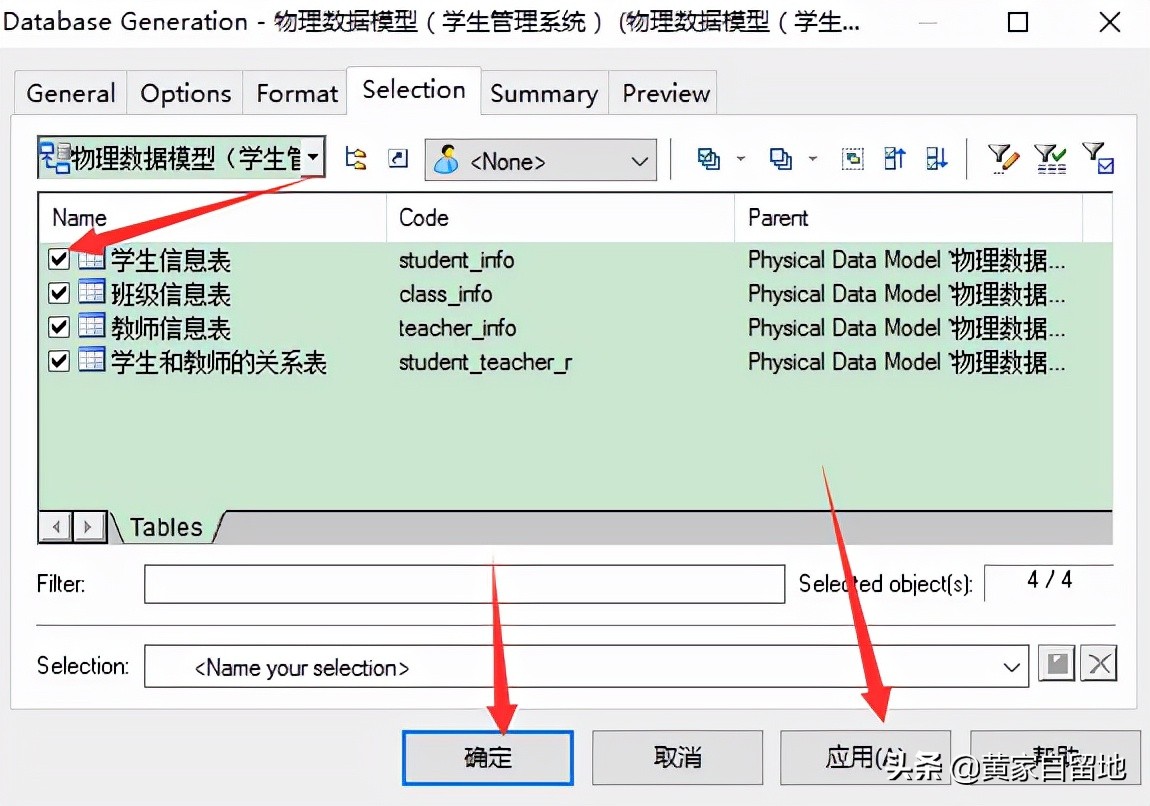The image size is (1150, 806).
Task: Click the include shortcuts icon
Action: coord(397,158)
